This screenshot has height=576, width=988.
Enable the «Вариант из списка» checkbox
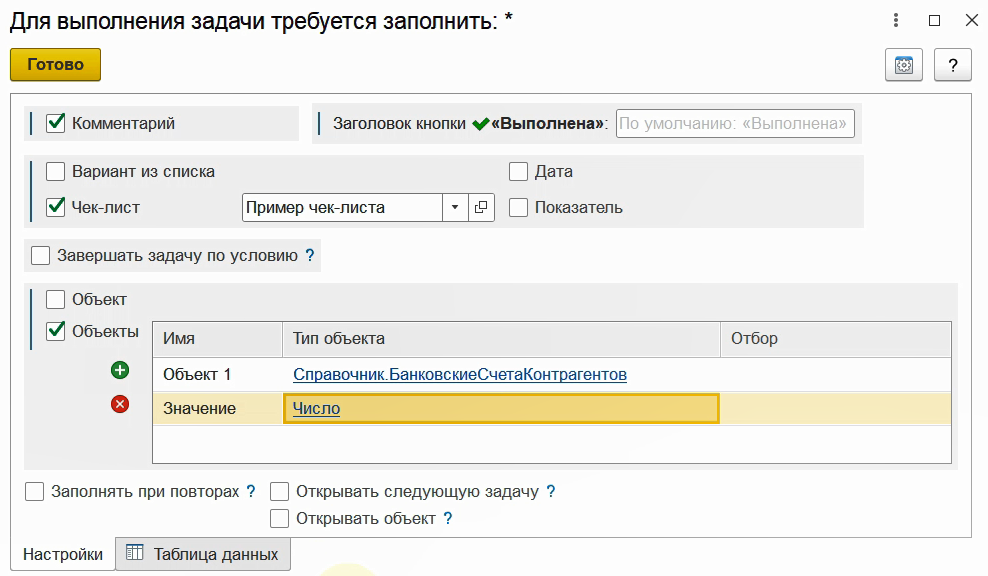[x=56, y=171]
